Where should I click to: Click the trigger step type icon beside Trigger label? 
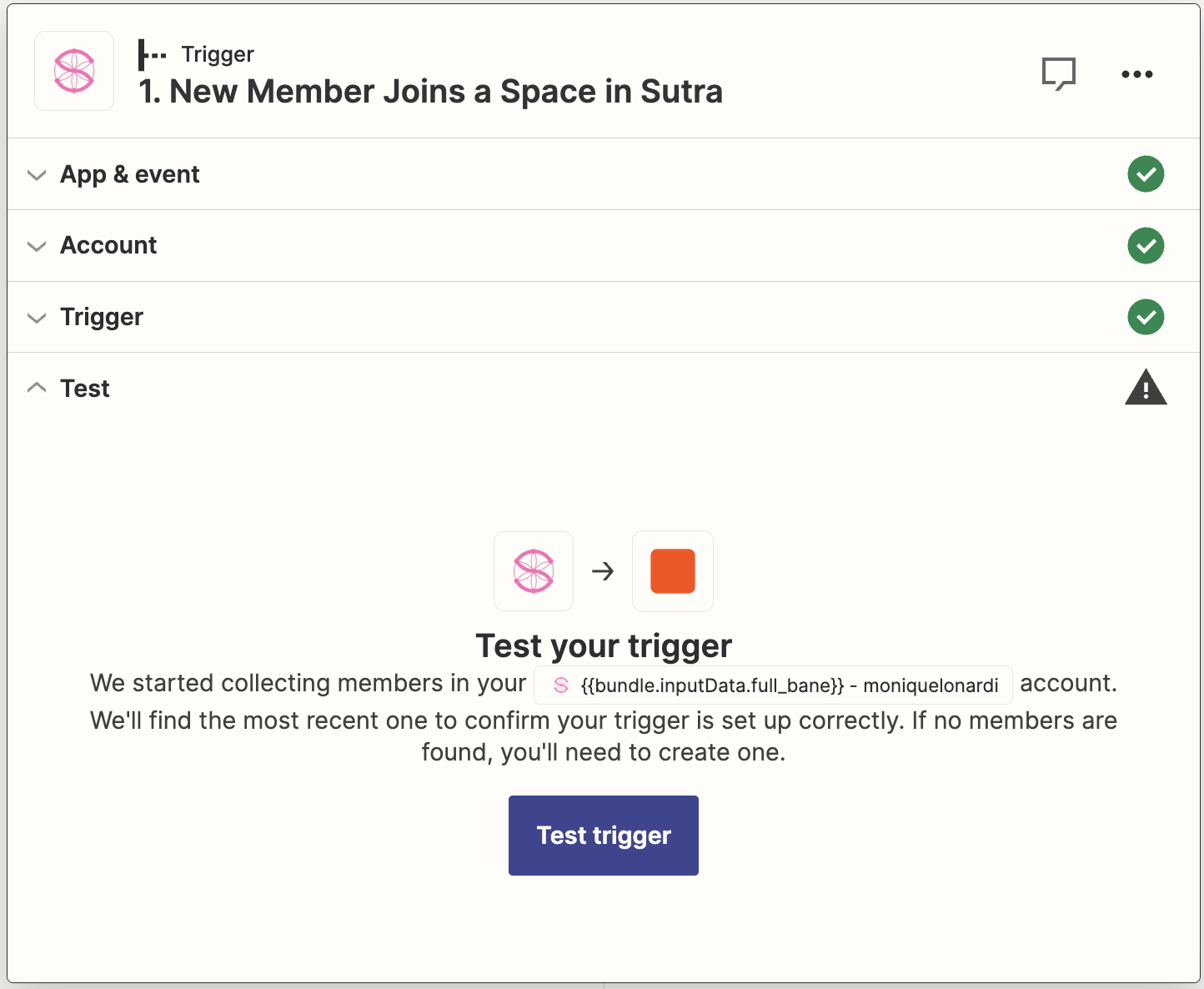(152, 55)
